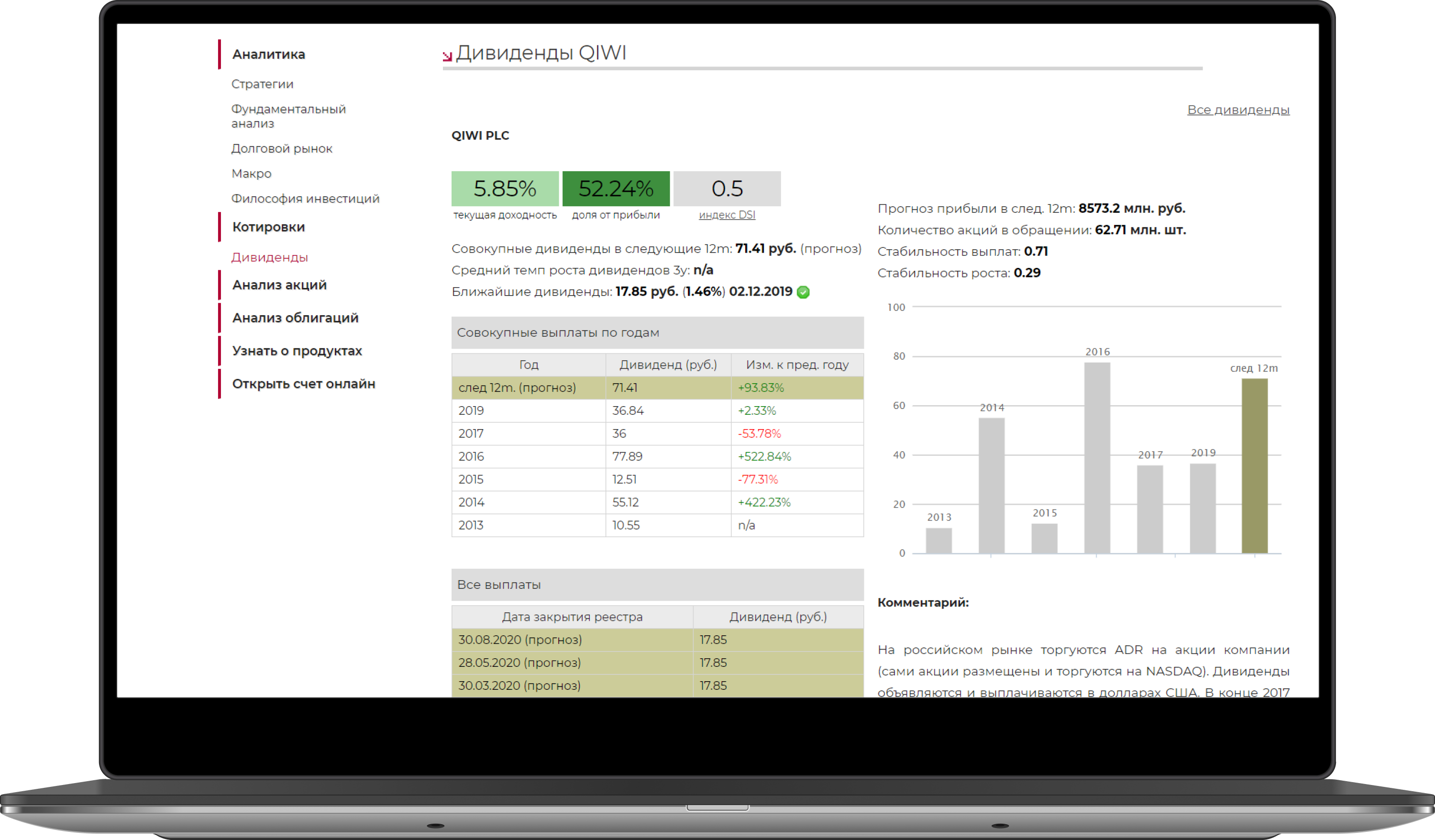Open the Анализ облигаций section
Image resolution: width=1435 pixels, height=840 pixels.
295,318
